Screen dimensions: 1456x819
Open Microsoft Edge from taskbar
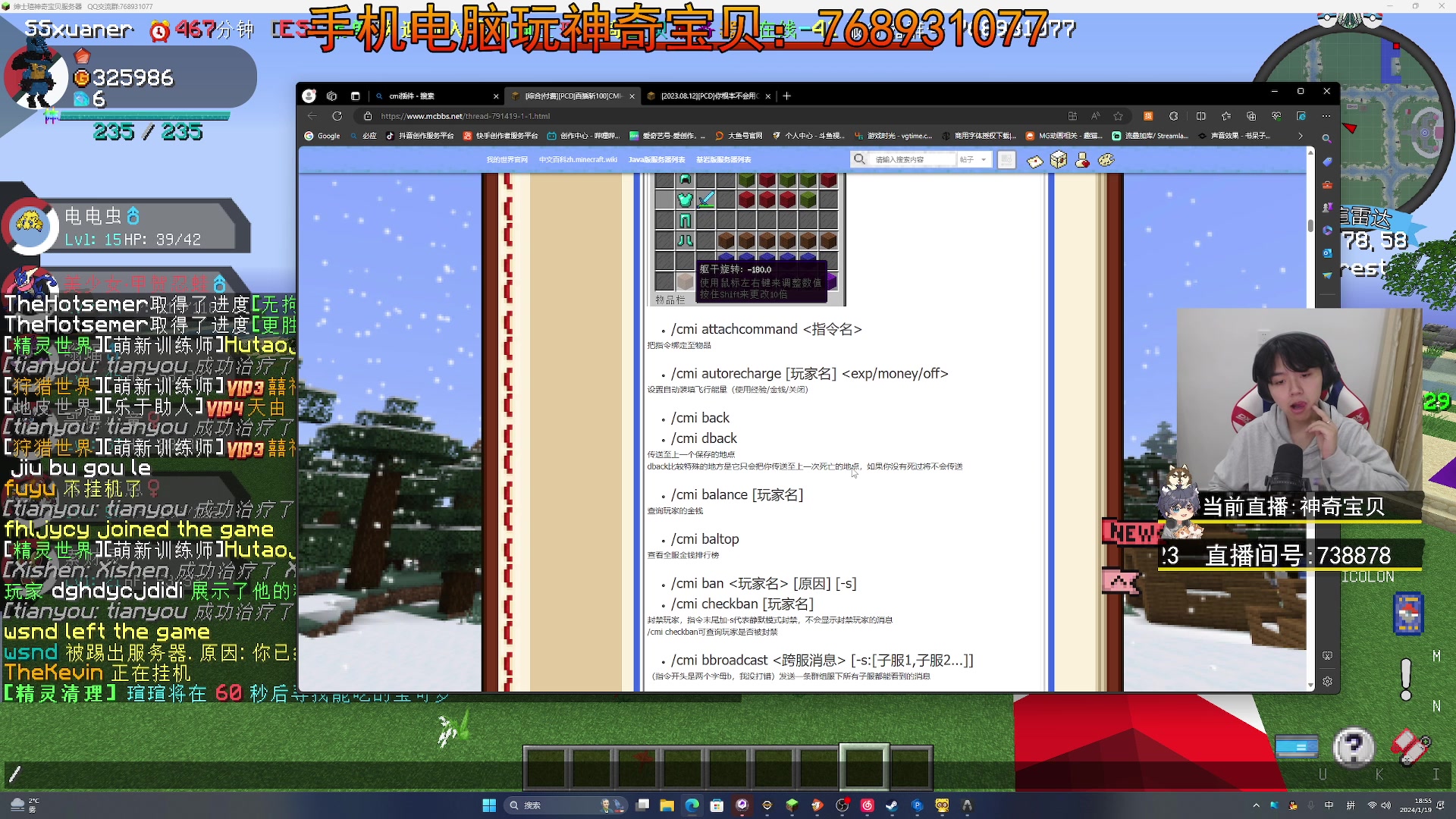[692, 805]
